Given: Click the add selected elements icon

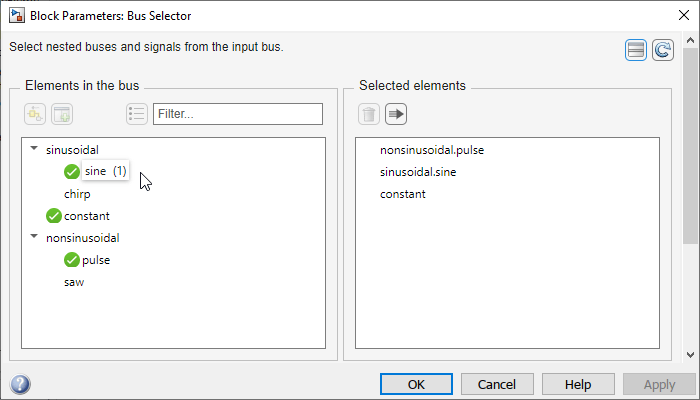Looking at the screenshot, I should click(62, 114).
